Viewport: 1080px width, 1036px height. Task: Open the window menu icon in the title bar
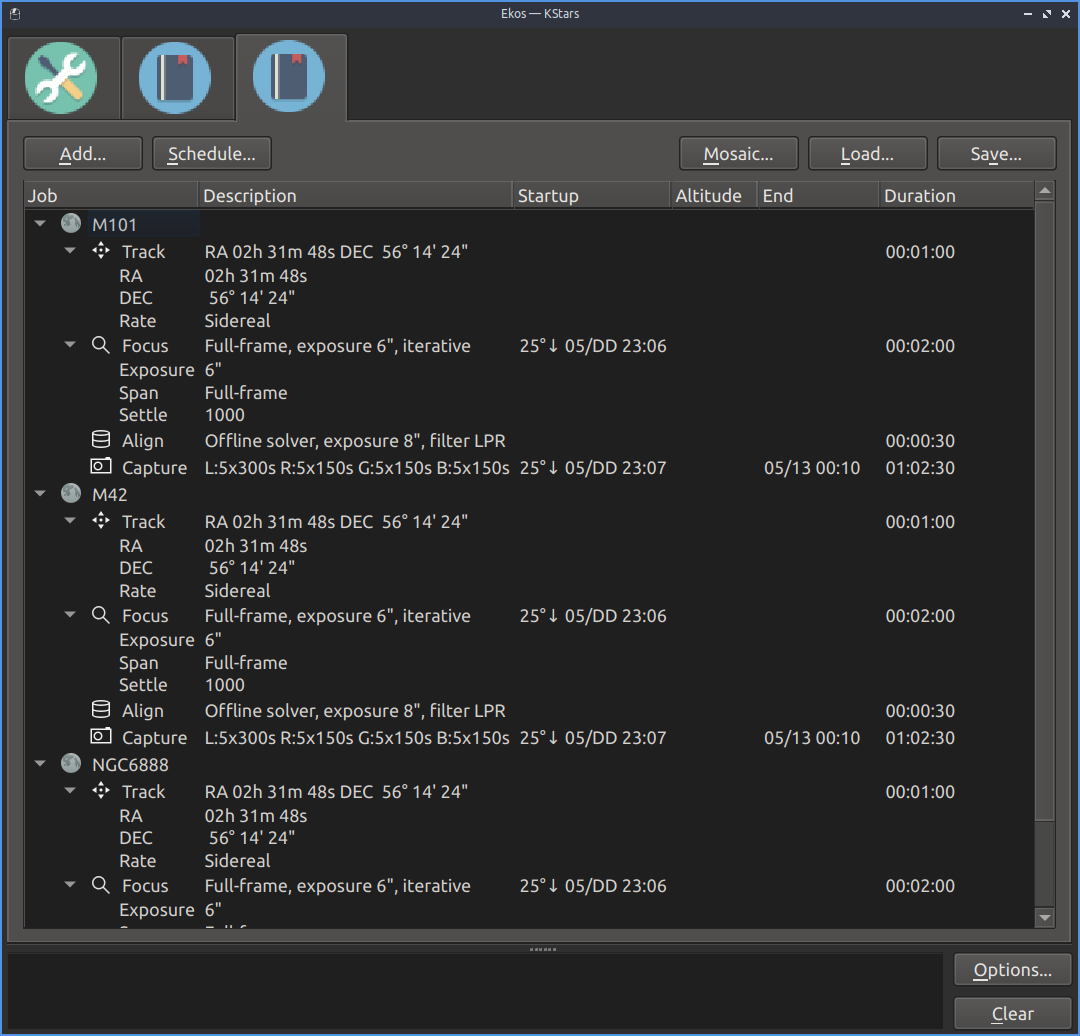15,14
